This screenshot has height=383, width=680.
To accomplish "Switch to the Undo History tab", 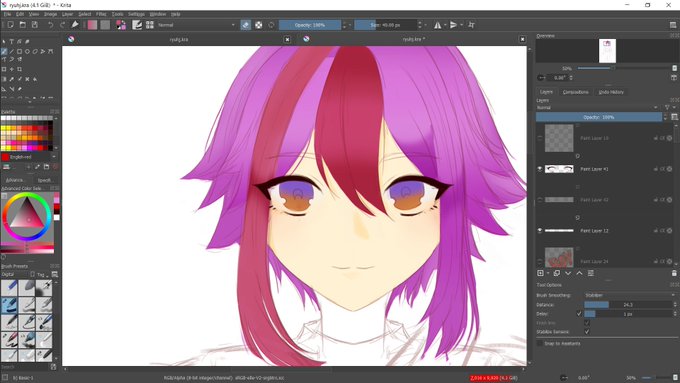I will 611,92.
